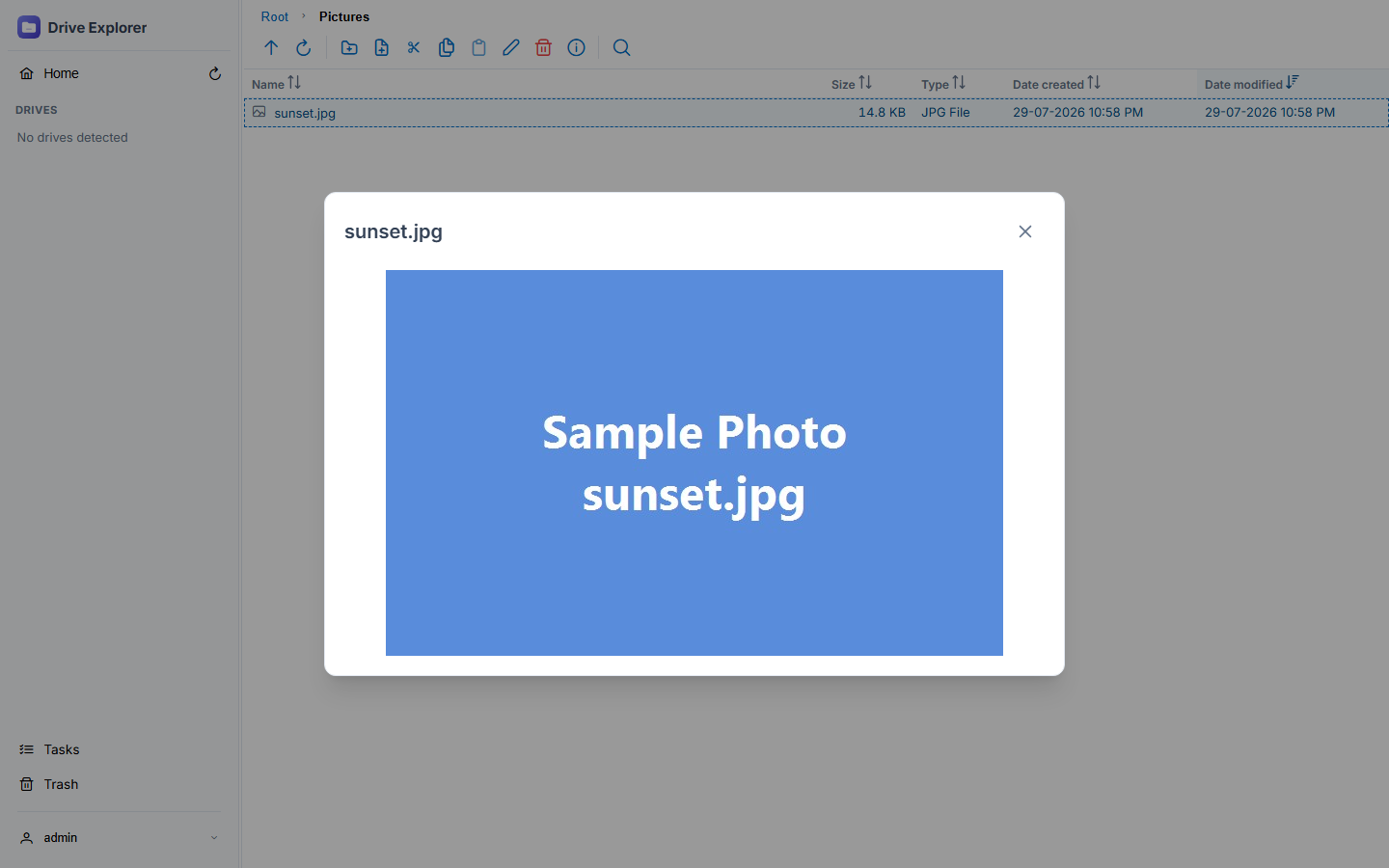Viewport: 1389px width, 868px height.
Task: Sort by Size using its arrows
Action: click(x=865, y=83)
